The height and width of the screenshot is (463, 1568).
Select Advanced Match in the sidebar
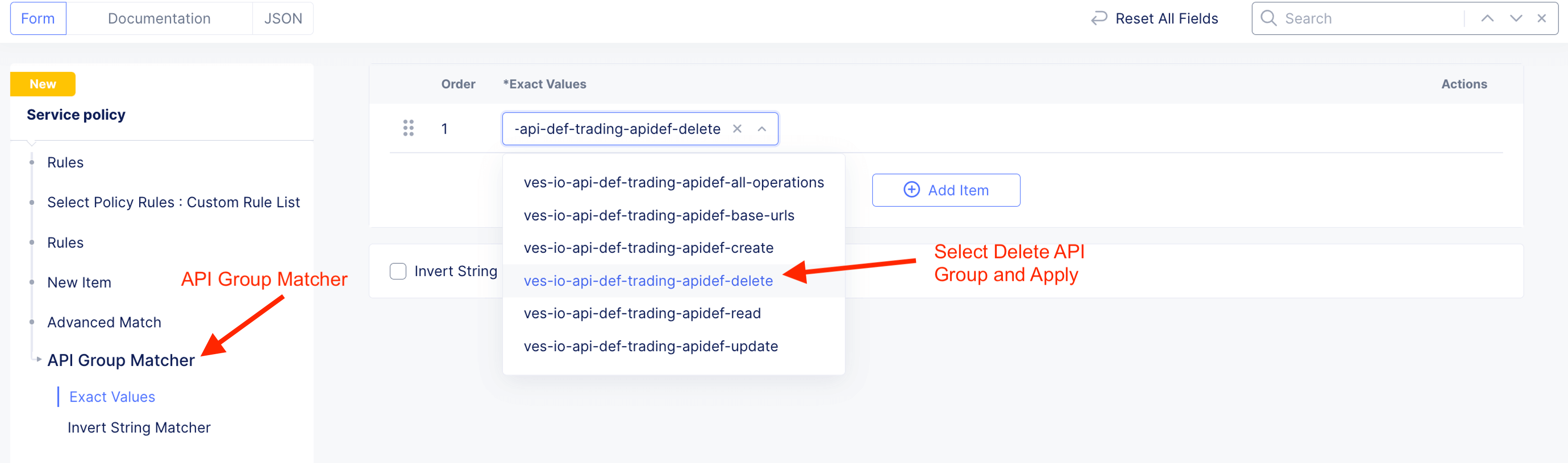click(104, 322)
